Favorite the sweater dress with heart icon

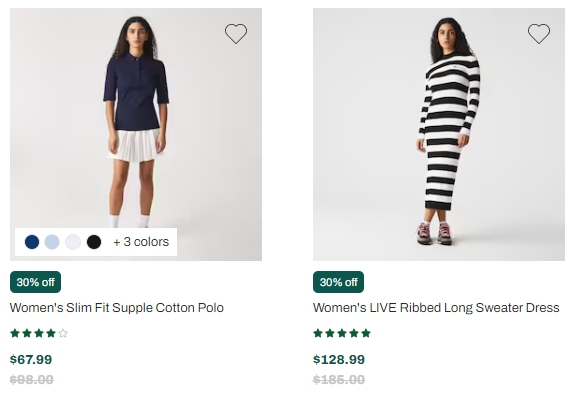tap(539, 34)
